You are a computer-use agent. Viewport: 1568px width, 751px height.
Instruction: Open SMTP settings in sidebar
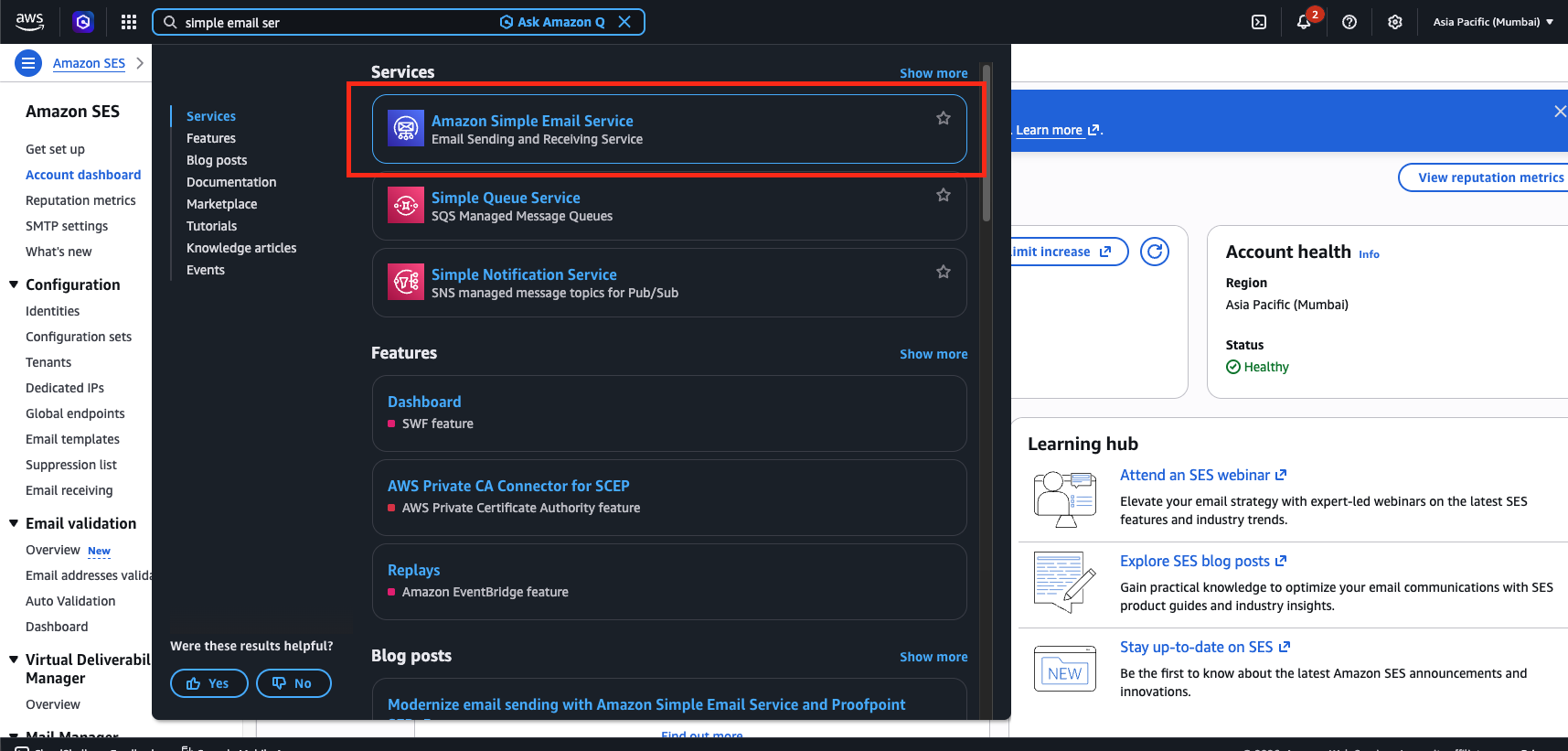(x=67, y=226)
